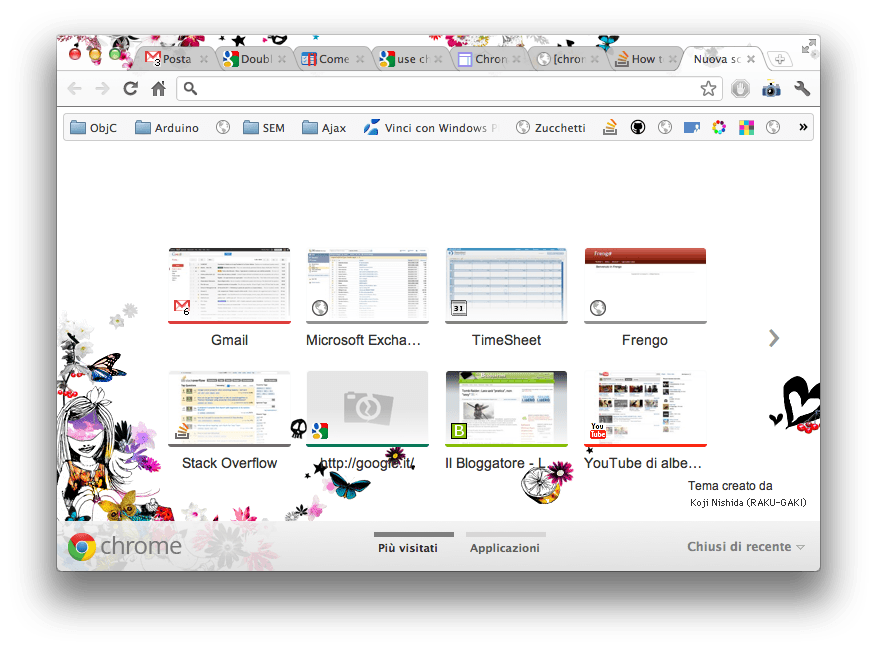Screen dimensions: 877x650
Task: Click the new tab plus button
Action: (780, 59)
